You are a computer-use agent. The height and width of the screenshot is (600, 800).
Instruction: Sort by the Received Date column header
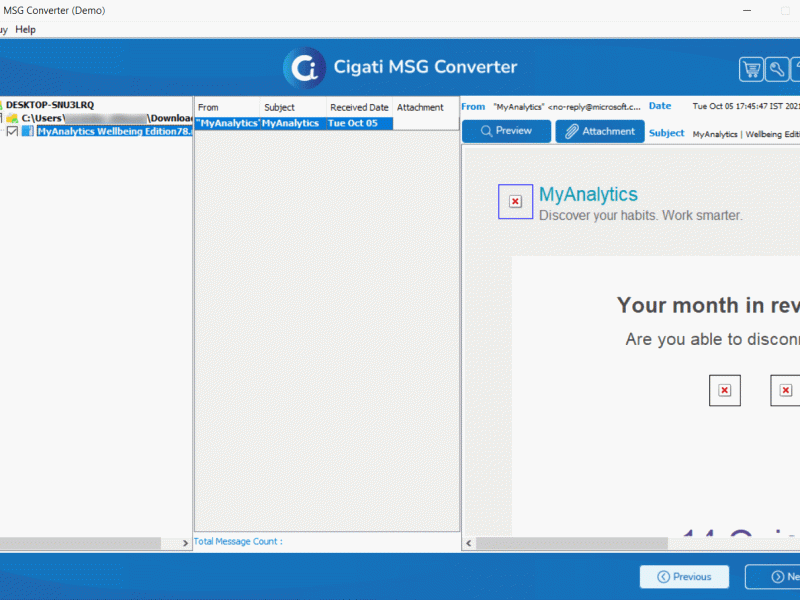click(x=359, y=108)
